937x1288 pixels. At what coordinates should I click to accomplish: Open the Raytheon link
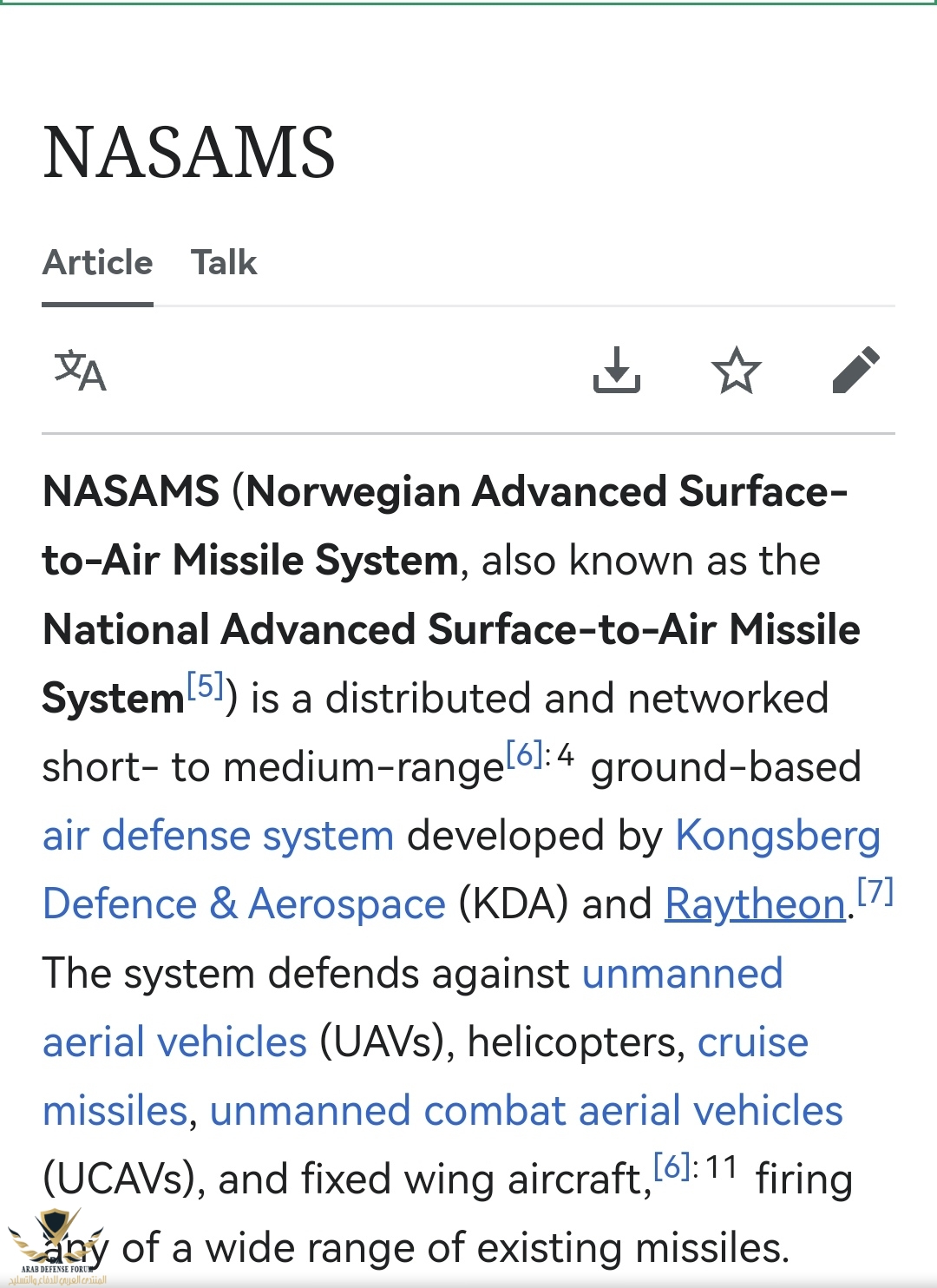(x=755, y=905)
